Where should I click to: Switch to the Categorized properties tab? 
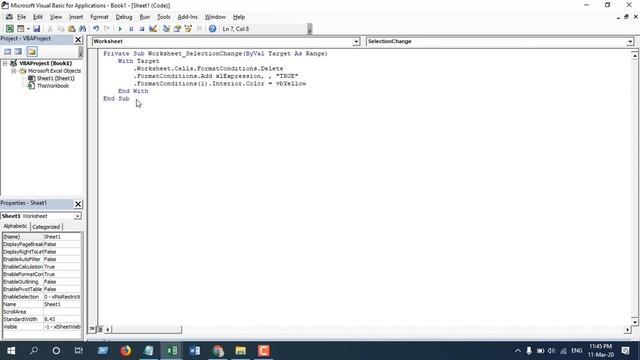click(x=46, y=227)
